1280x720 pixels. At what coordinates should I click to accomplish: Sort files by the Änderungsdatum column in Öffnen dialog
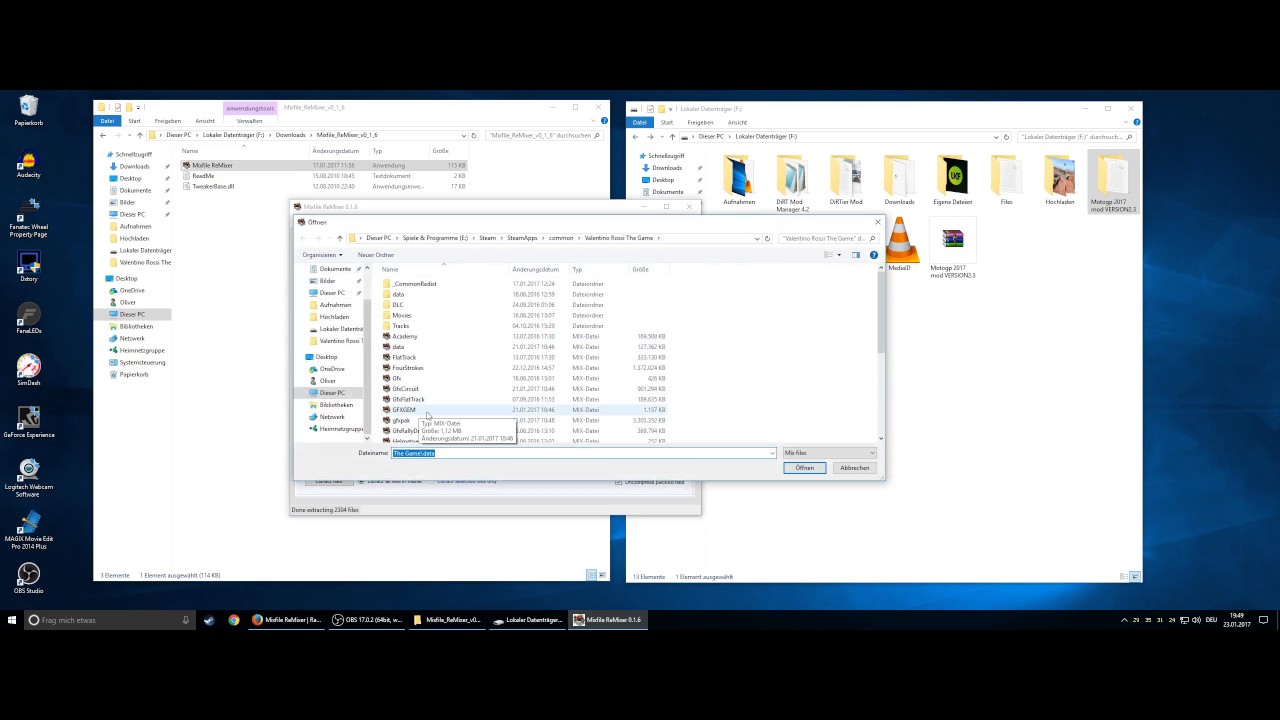click(x=536, y=269)
